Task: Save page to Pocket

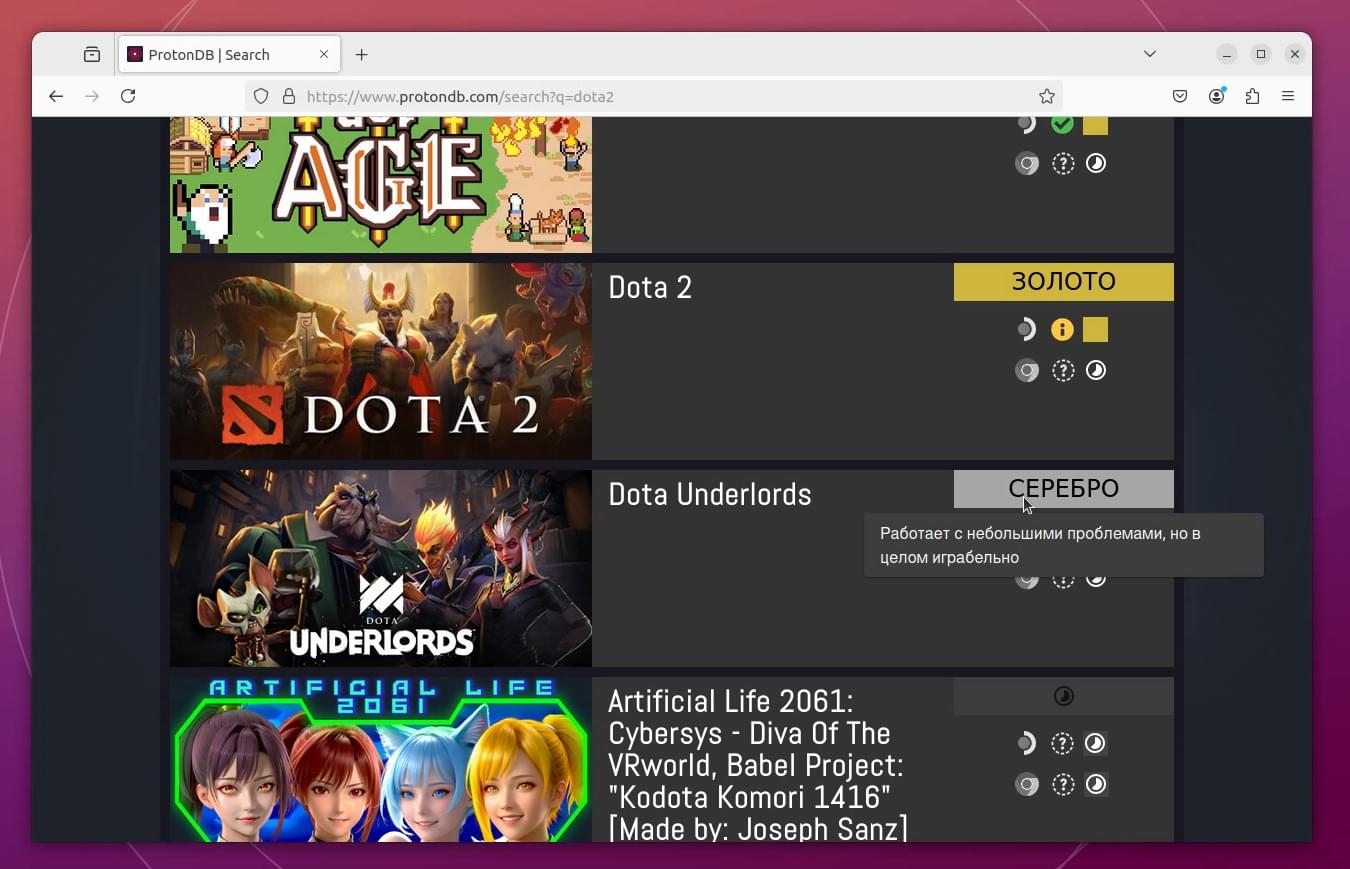Action: (x=1180, y=96)
